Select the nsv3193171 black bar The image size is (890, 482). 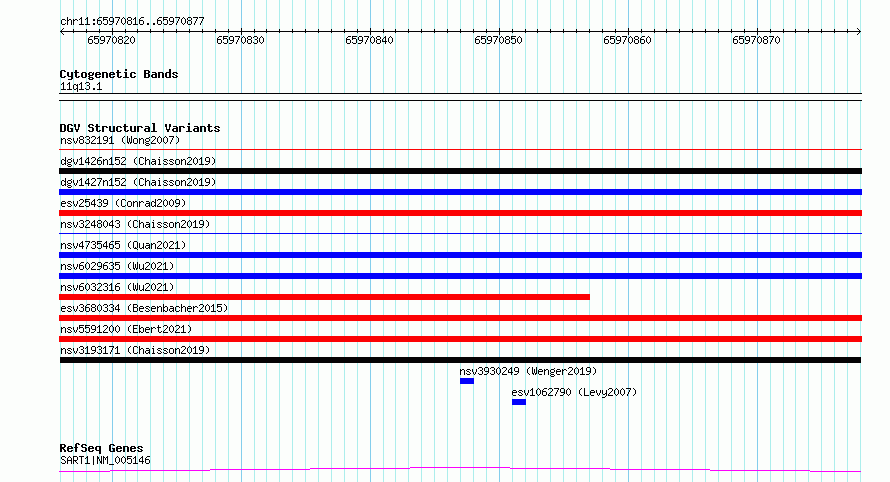click(x=460, y=360)
